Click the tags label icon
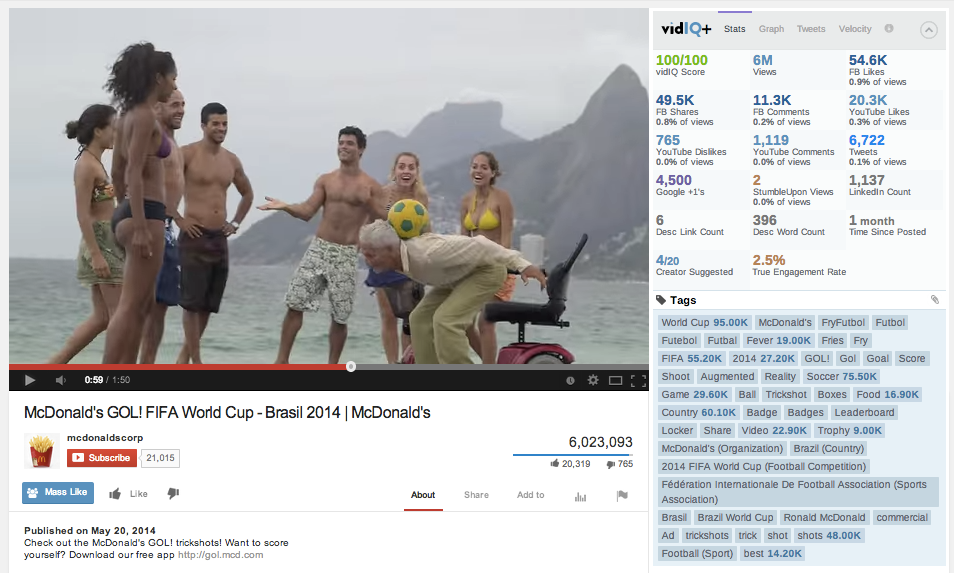This screenshot has width=954, height=573. (x=661, y=300)
